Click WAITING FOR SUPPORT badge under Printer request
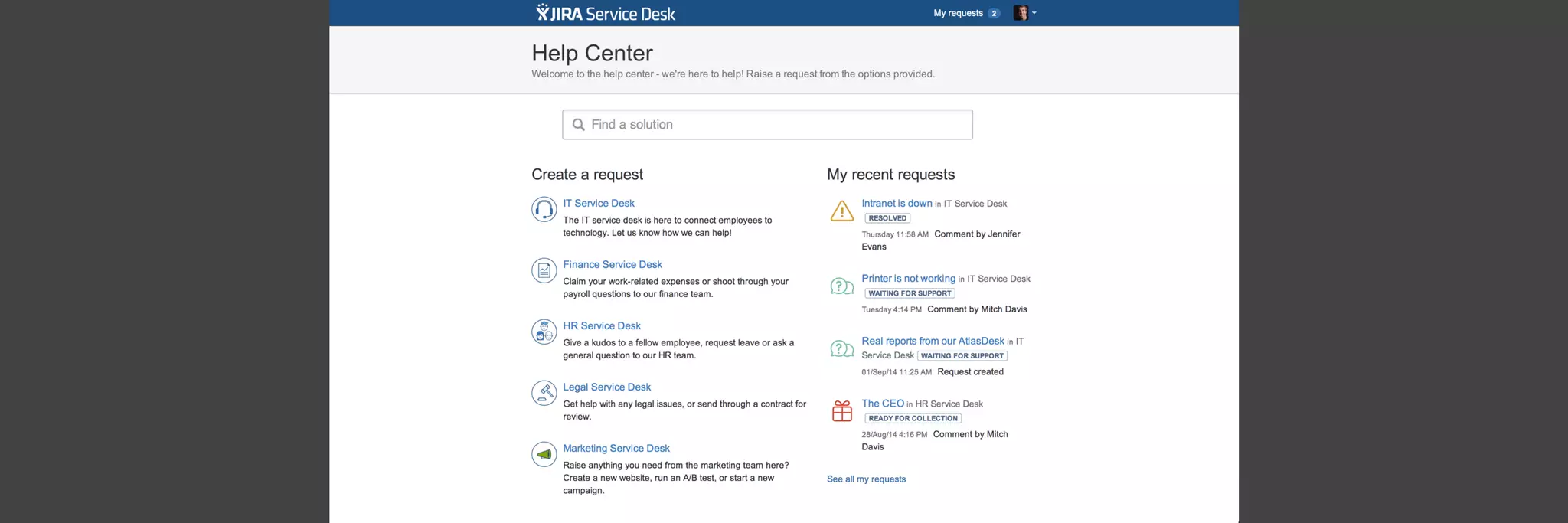The image size is (1568, 523). pyautogui.click(x=910, y=293)
